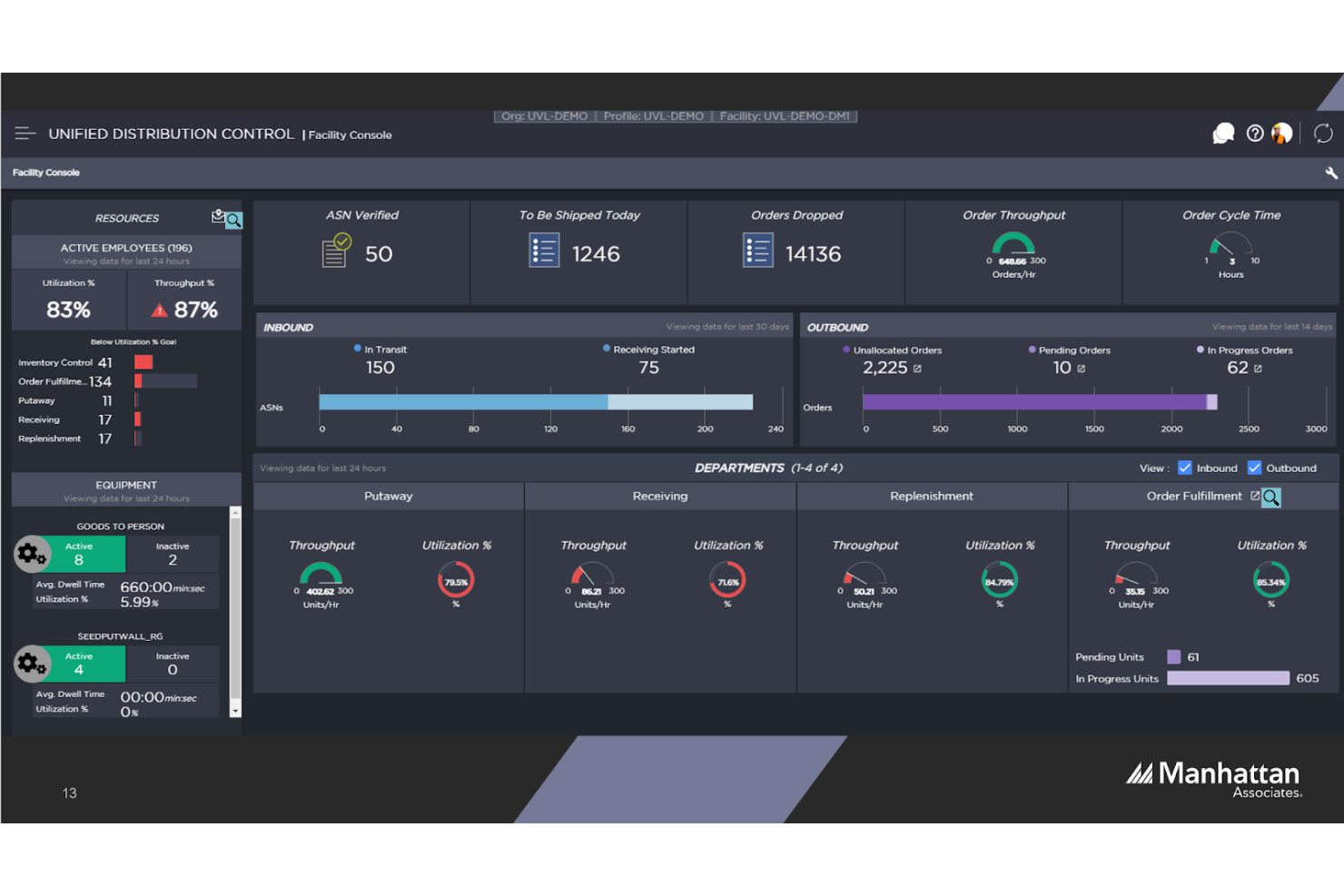Click the red utilization bar for Inventory Control
Image resolution: width=1344 pixels, height=896 pixels.
pos(142,361)
